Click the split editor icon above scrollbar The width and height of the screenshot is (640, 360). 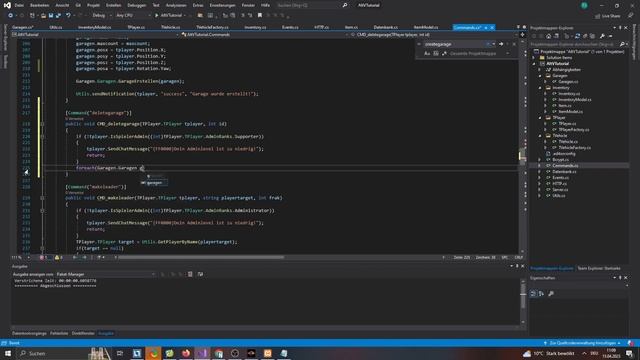(x=522, y=35)
